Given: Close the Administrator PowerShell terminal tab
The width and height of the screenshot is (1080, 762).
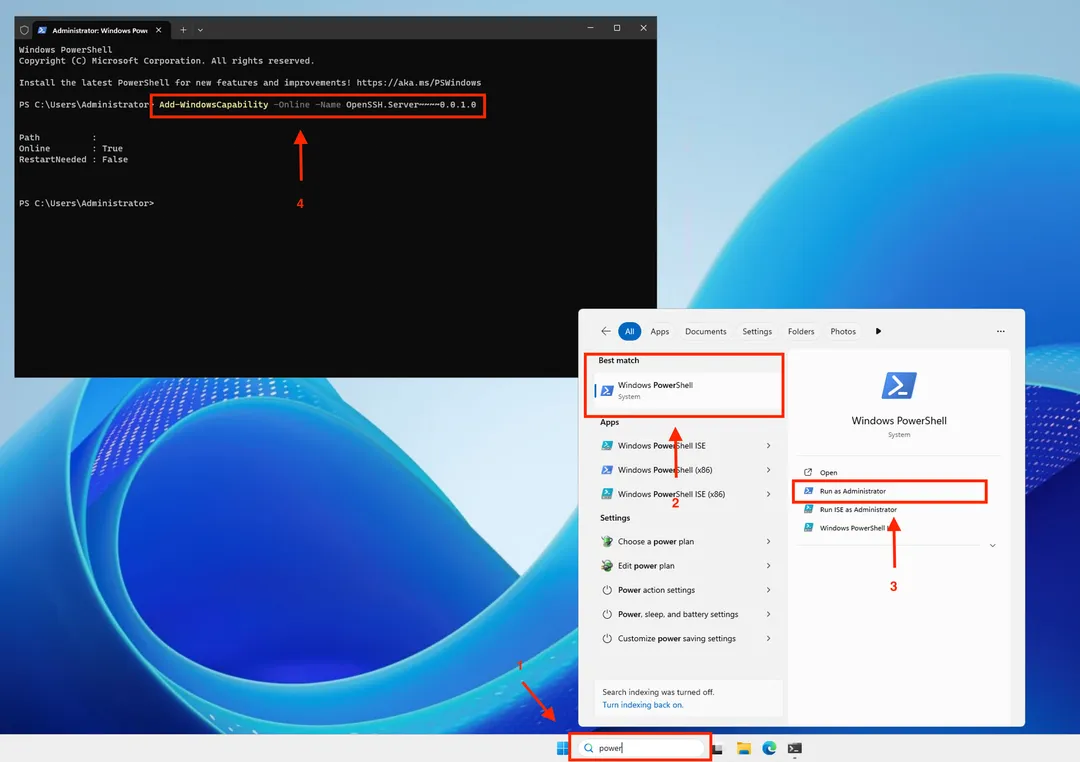Looking at the screenshot, I should 158,30.
